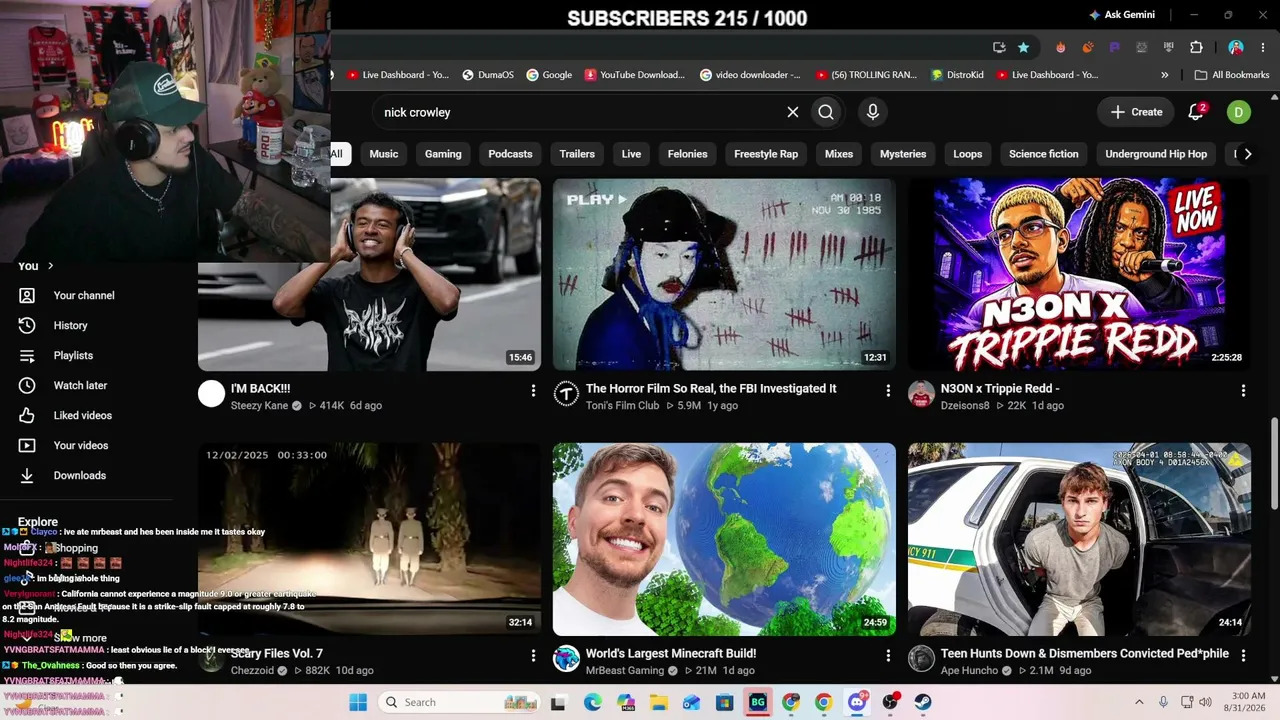Viewport: 1280px width, 720px height.
Task: Open options for Scary Files Vol. 7
Action: point(533,656)
